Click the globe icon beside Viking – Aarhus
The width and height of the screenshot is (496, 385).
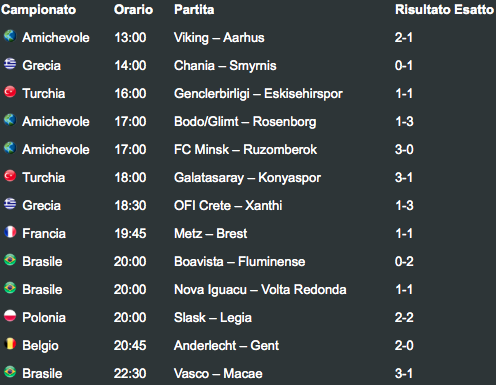[x=10, y=36]
